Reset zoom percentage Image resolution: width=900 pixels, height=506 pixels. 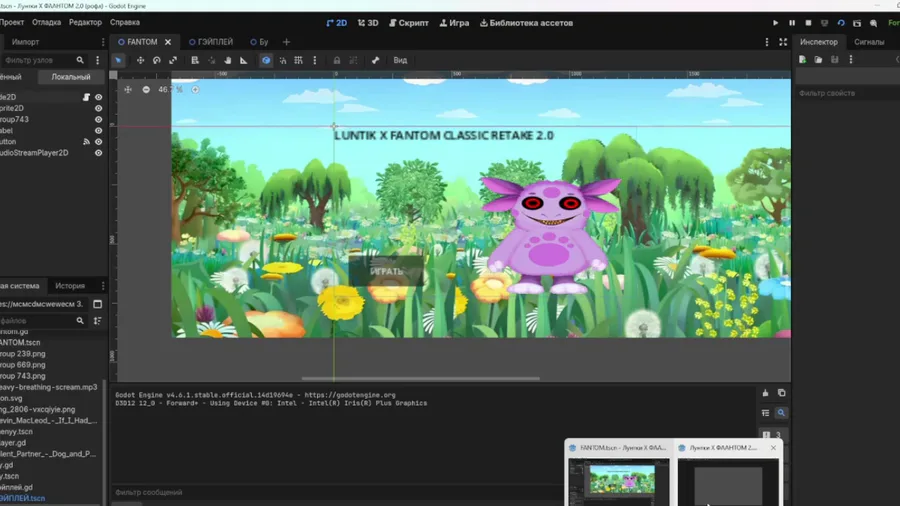click(170, 89)
